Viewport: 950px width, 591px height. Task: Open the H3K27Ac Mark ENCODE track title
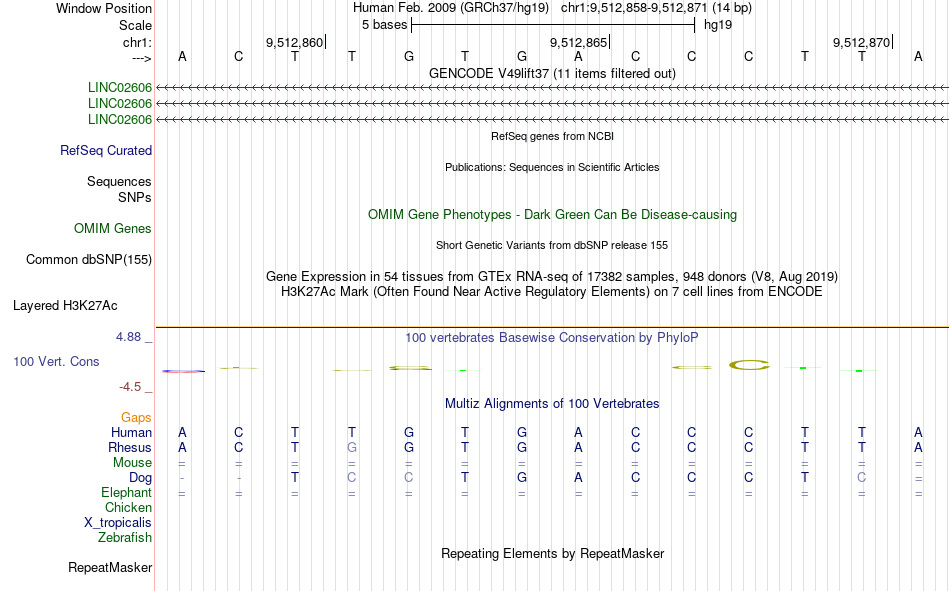tap(552, 292)
